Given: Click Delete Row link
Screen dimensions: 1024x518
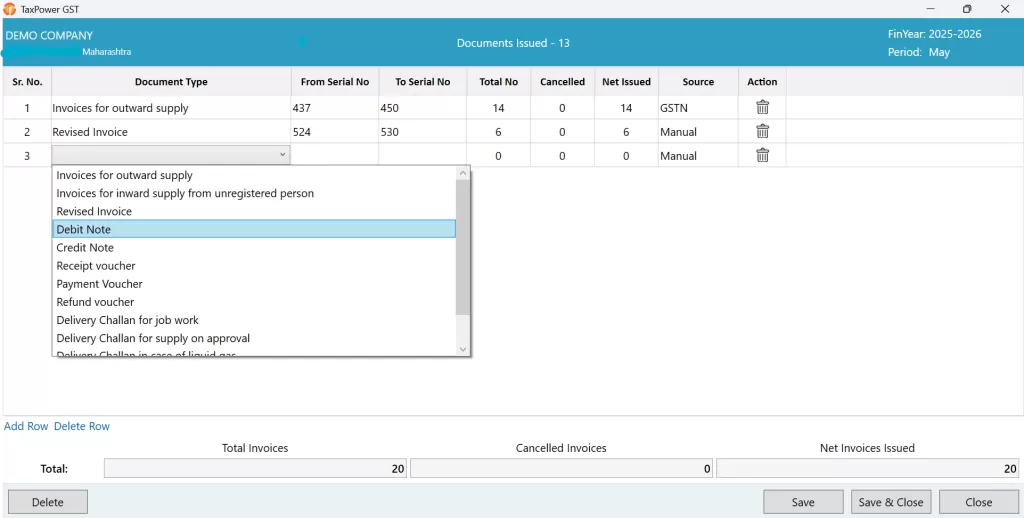Looking at the screenshot, I should (82, 426).
